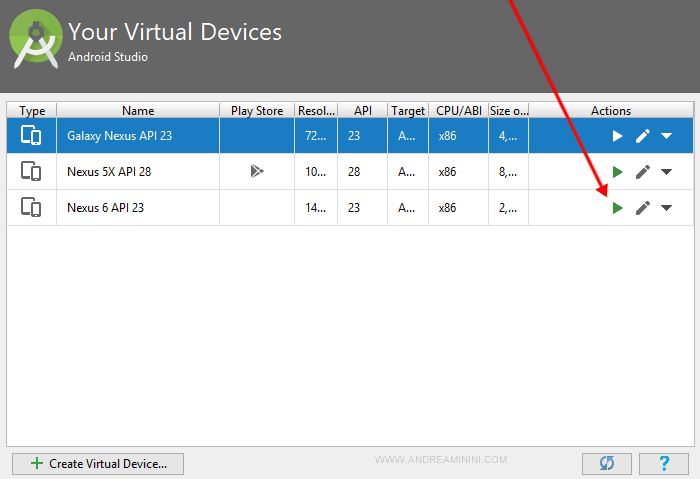Image resolution: width=700 pixels, height=479 pixels.
Task: Launch the Nexus 6 API 23 emulator
Action: pos(617,208)
